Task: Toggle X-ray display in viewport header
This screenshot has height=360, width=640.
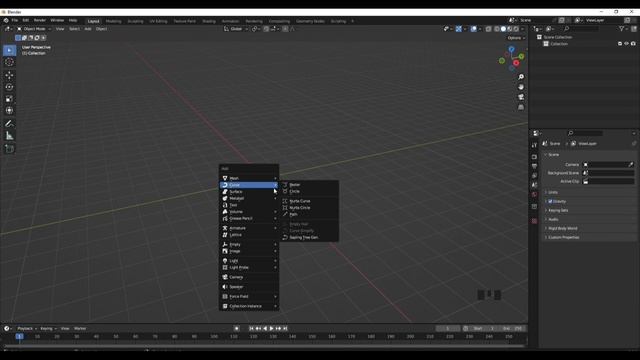Action: tap(488, 29)
